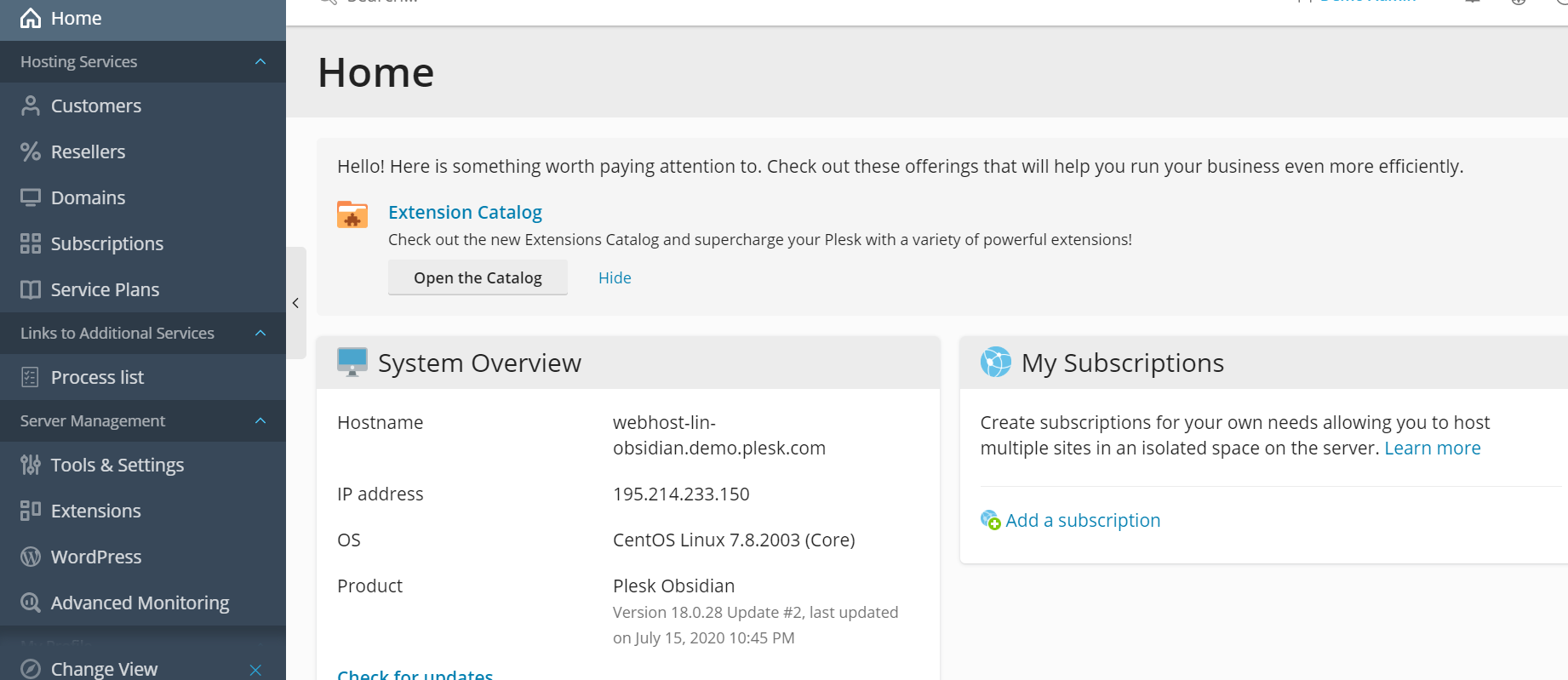Follow the Learn more link

pyautogui.click(x=1433, y=448)
